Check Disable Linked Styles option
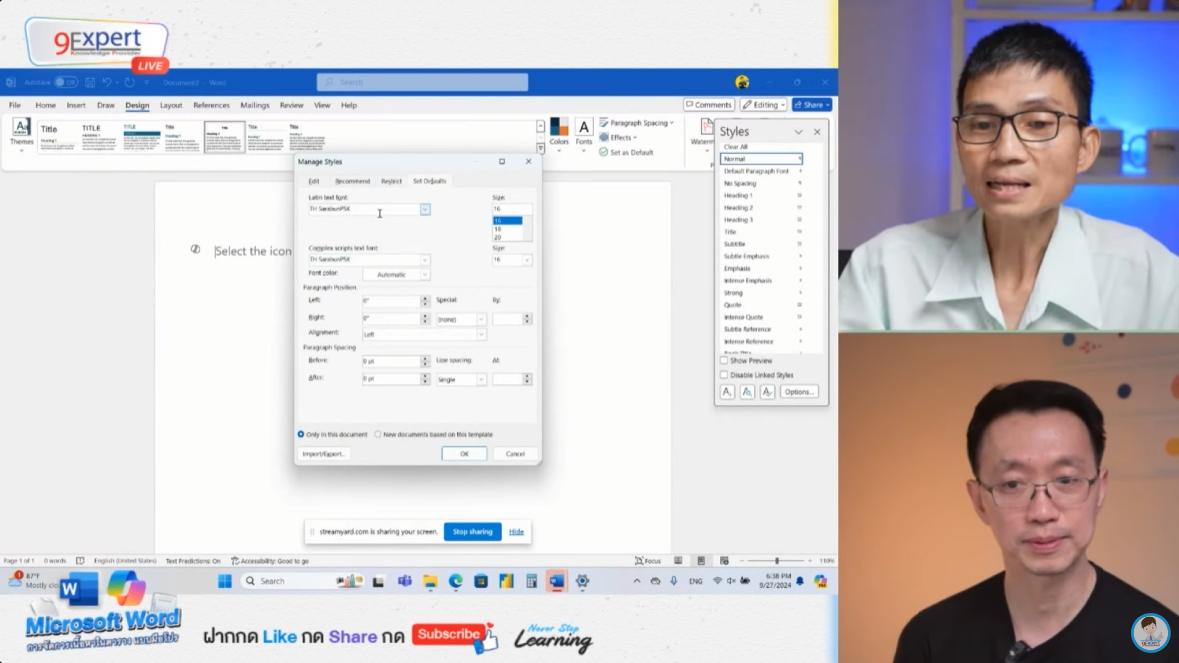 724,375
